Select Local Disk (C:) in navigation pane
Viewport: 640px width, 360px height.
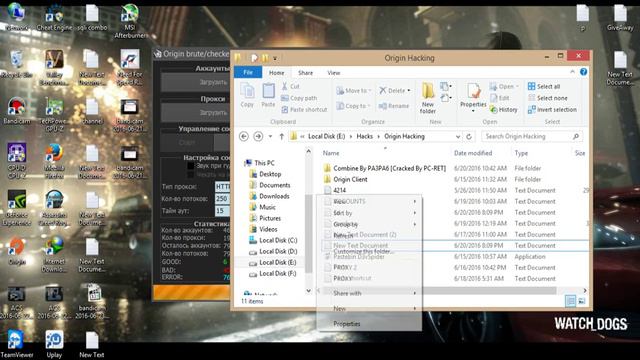[x=278, y=240]
